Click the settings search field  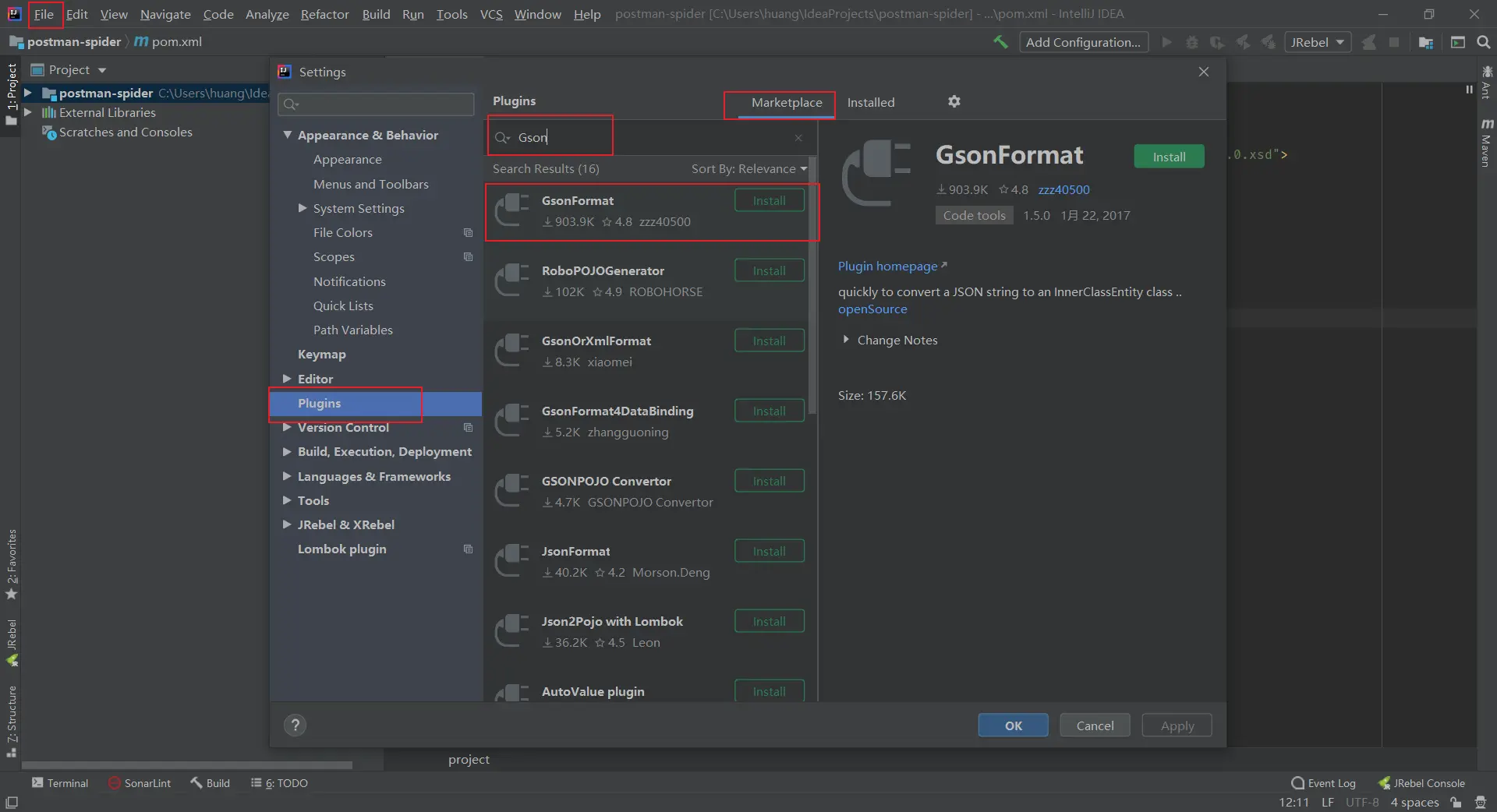tap(377, 104)
